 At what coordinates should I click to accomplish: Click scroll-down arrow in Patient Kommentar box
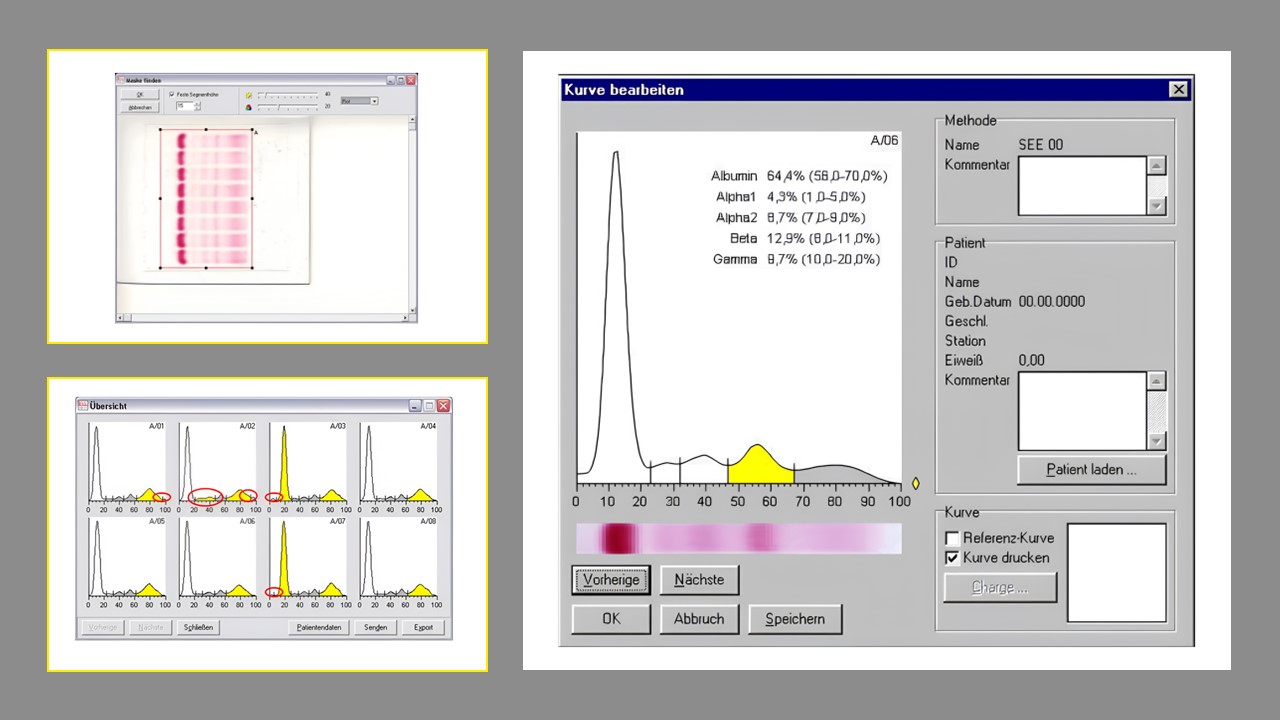(1156, 441)
